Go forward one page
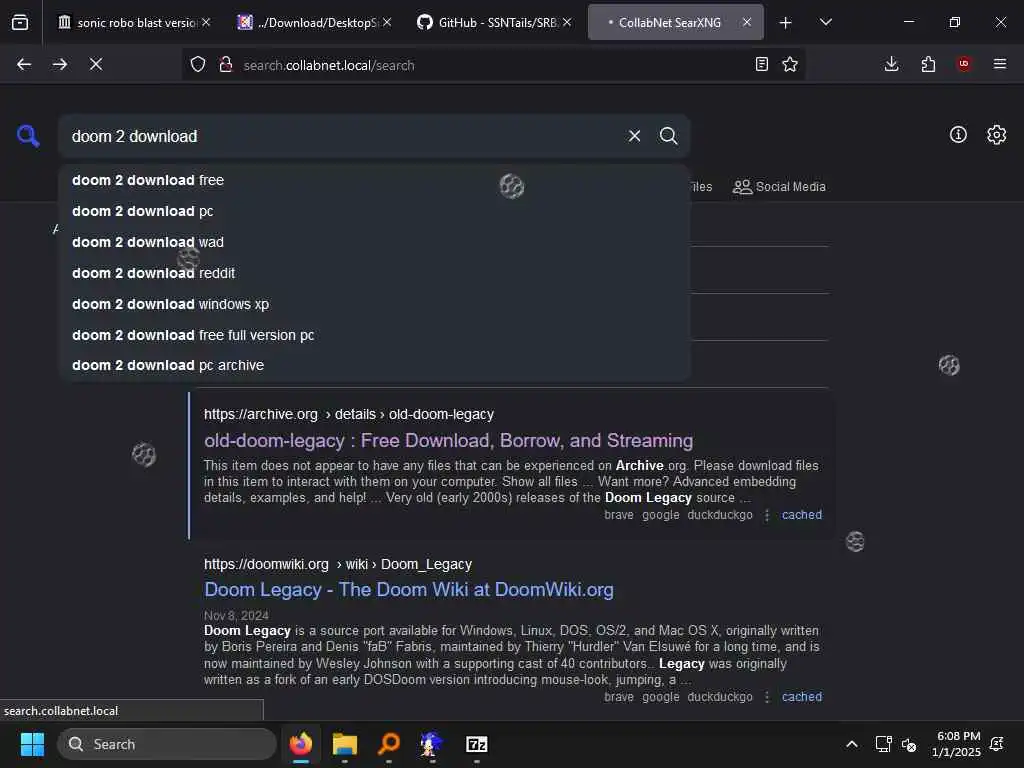 point(60,64)
